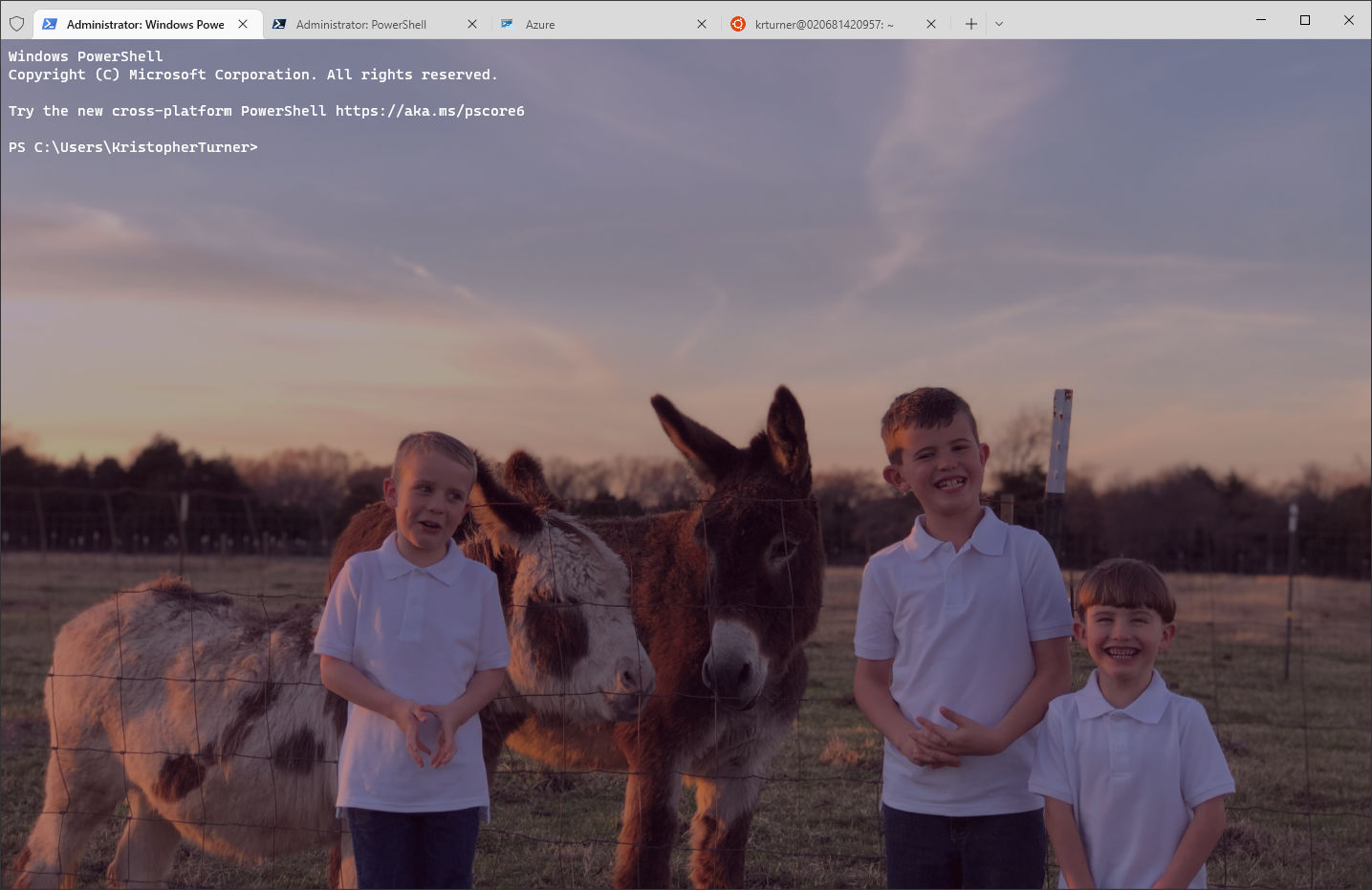Close the Azure tab
This screenshot has height=890, width=1372.
(702, 24)
